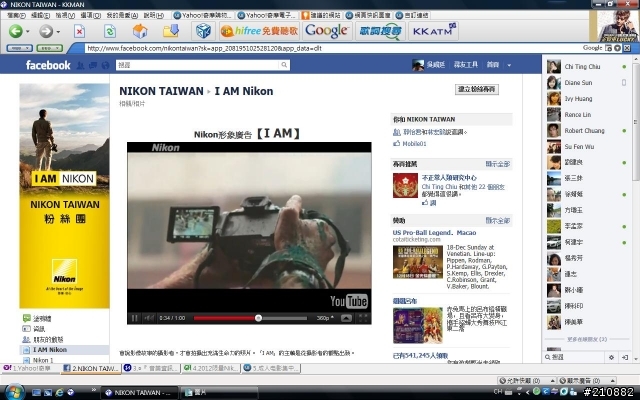Go forward with the gray forward arrow

pyautogui.click(x=46, y=31)
